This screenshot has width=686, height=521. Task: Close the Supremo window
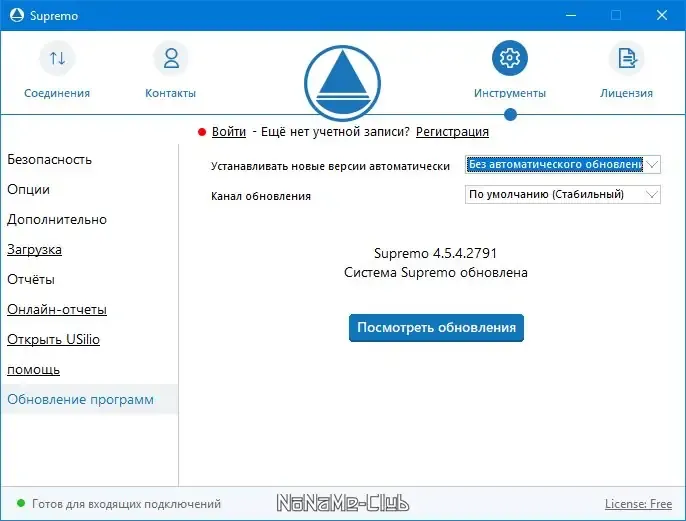tap(662, 15)
